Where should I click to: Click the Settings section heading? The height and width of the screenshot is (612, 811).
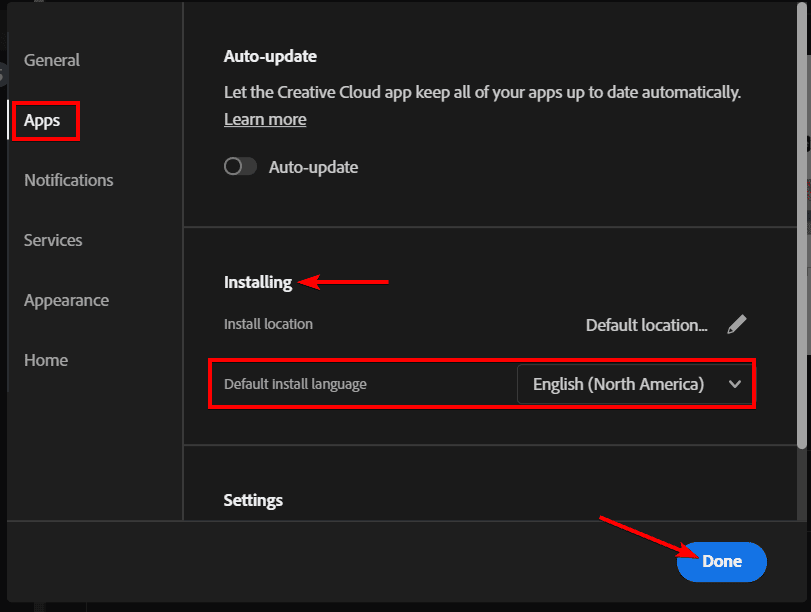[253, 500]
